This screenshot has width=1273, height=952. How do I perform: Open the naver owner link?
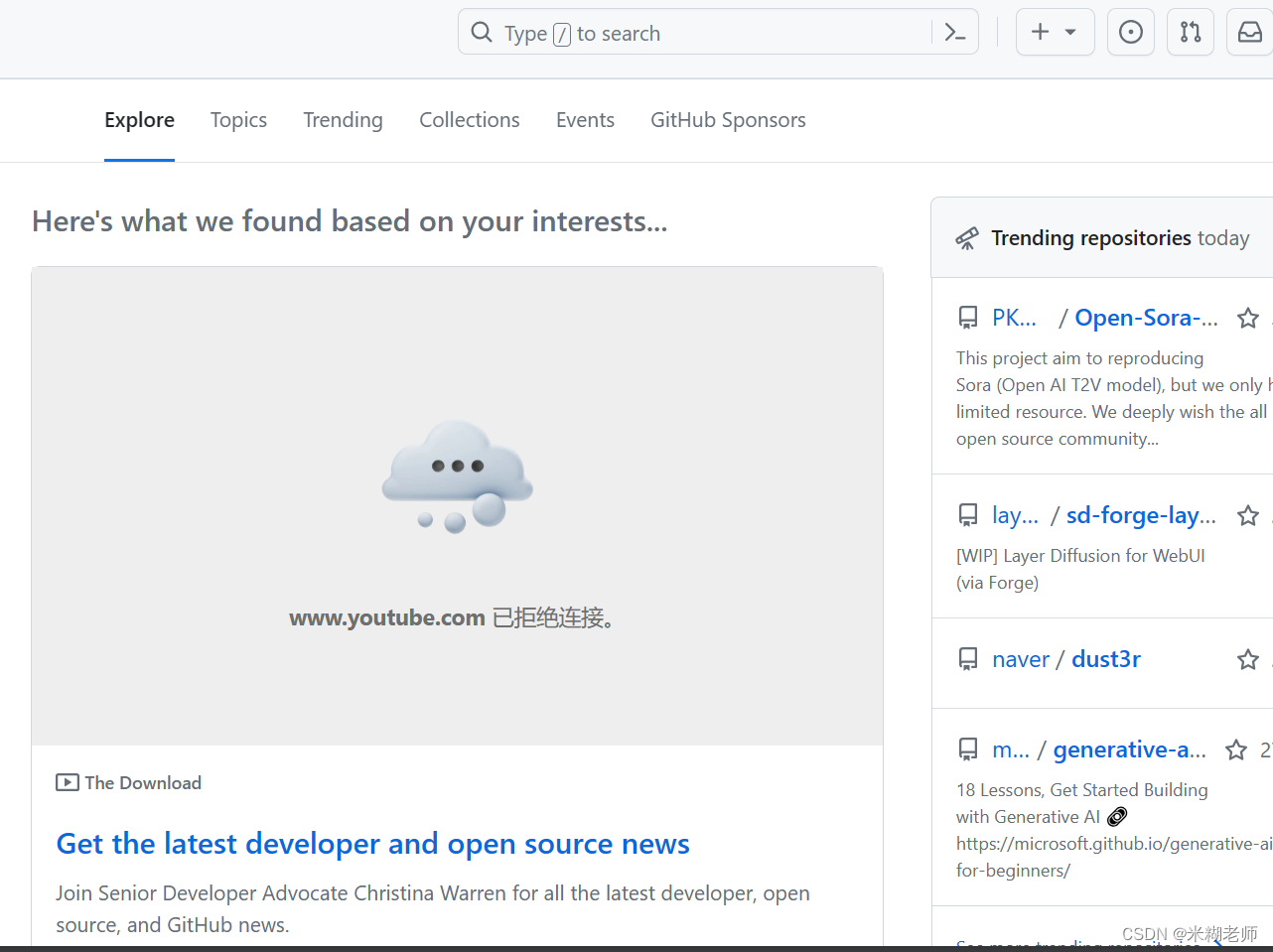click(x=1021, y=659)
